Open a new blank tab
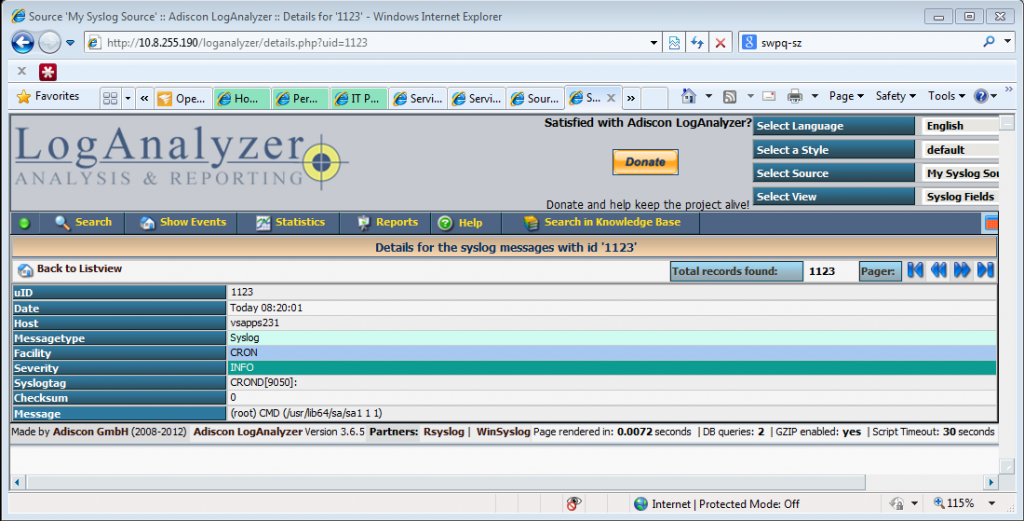 [x=654, y=99]
